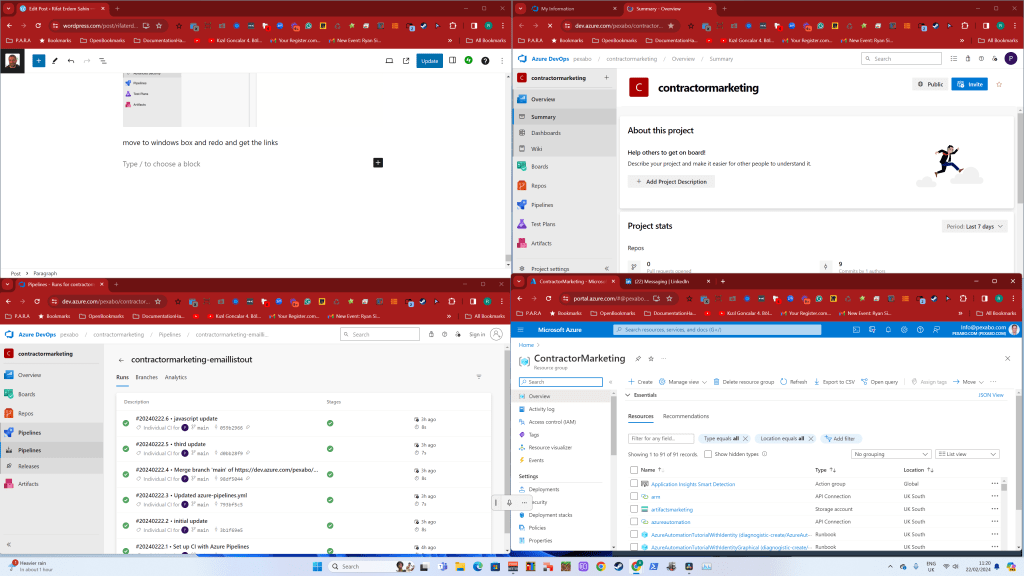Open post in new tab icon in WordPress
The image size is (1024, 576).
point(406,61)
